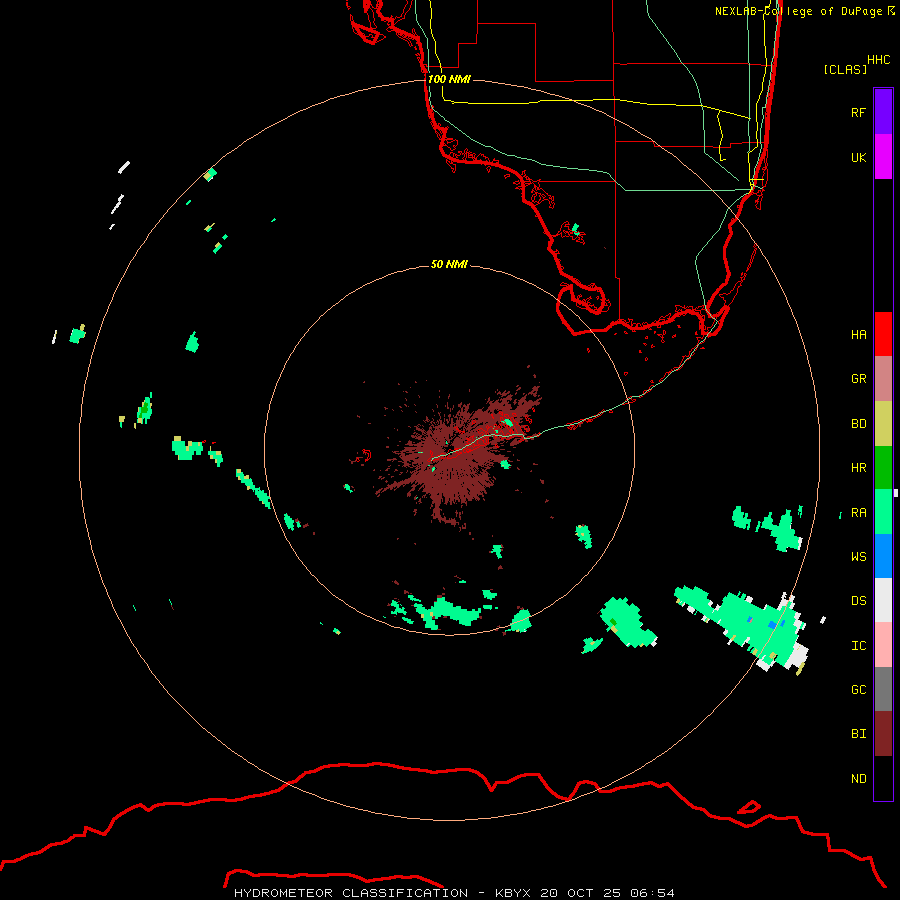Screen dimensions: 900x900
Task: Click the BI dark red legend swatch
Action: [x=883, y=734]
